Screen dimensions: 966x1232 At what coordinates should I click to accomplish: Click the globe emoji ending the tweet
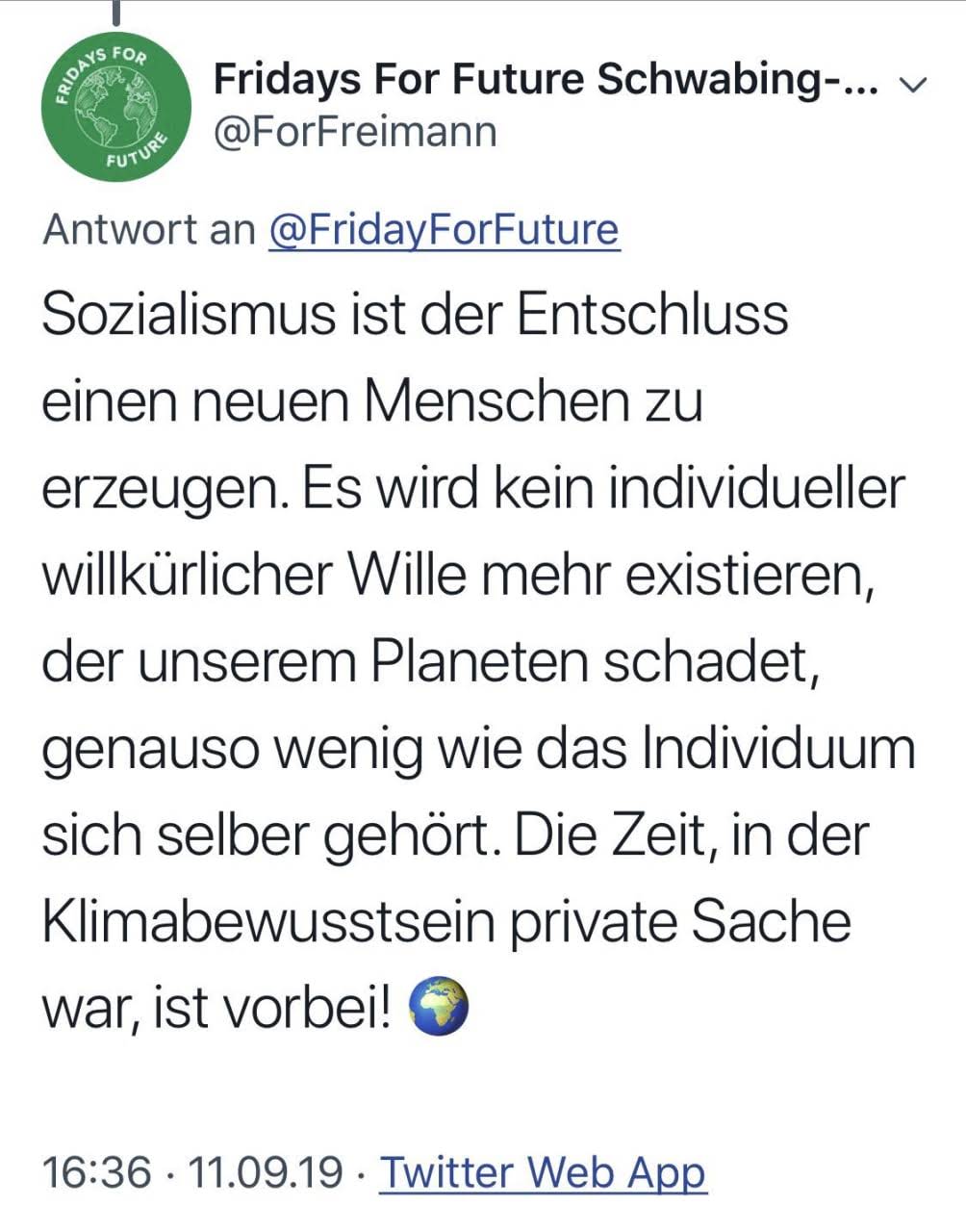click(x=439, y=1007)
